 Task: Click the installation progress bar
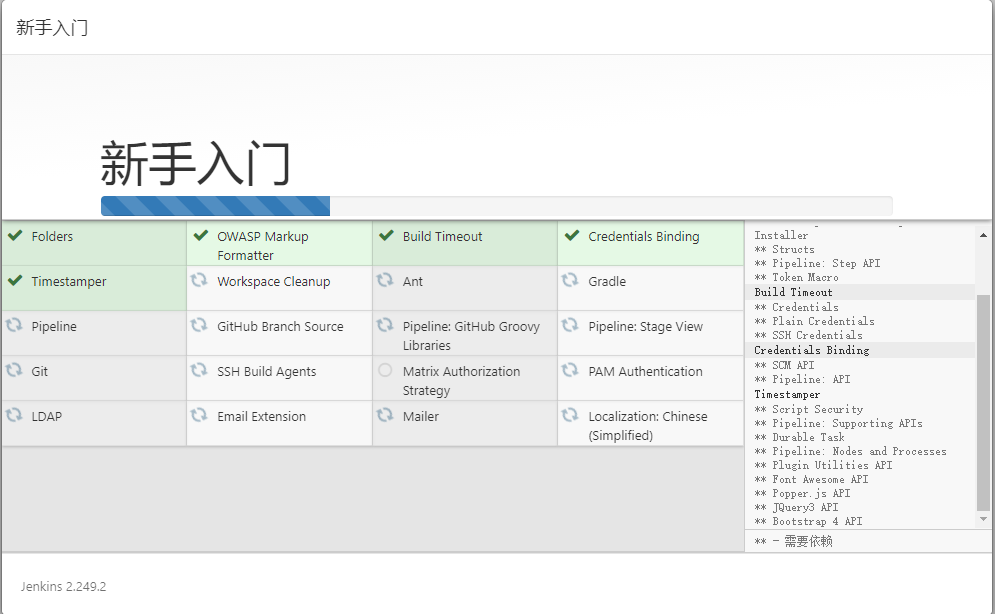(496, 206)
